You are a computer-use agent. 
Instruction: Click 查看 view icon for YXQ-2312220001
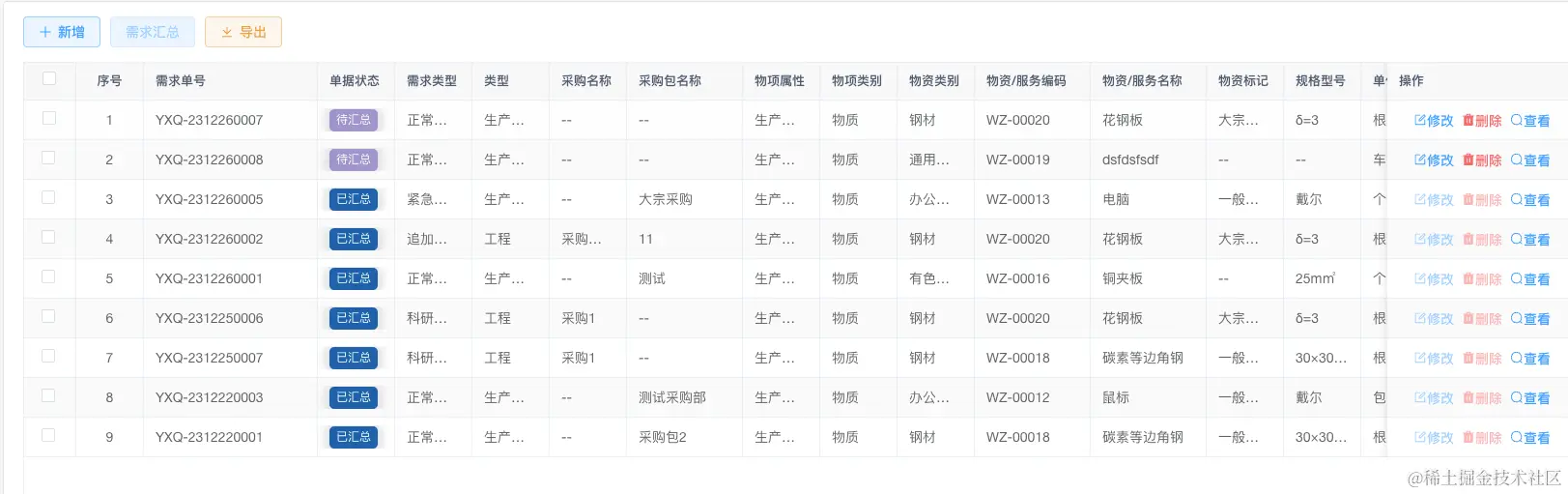(x=1530, y=438)
